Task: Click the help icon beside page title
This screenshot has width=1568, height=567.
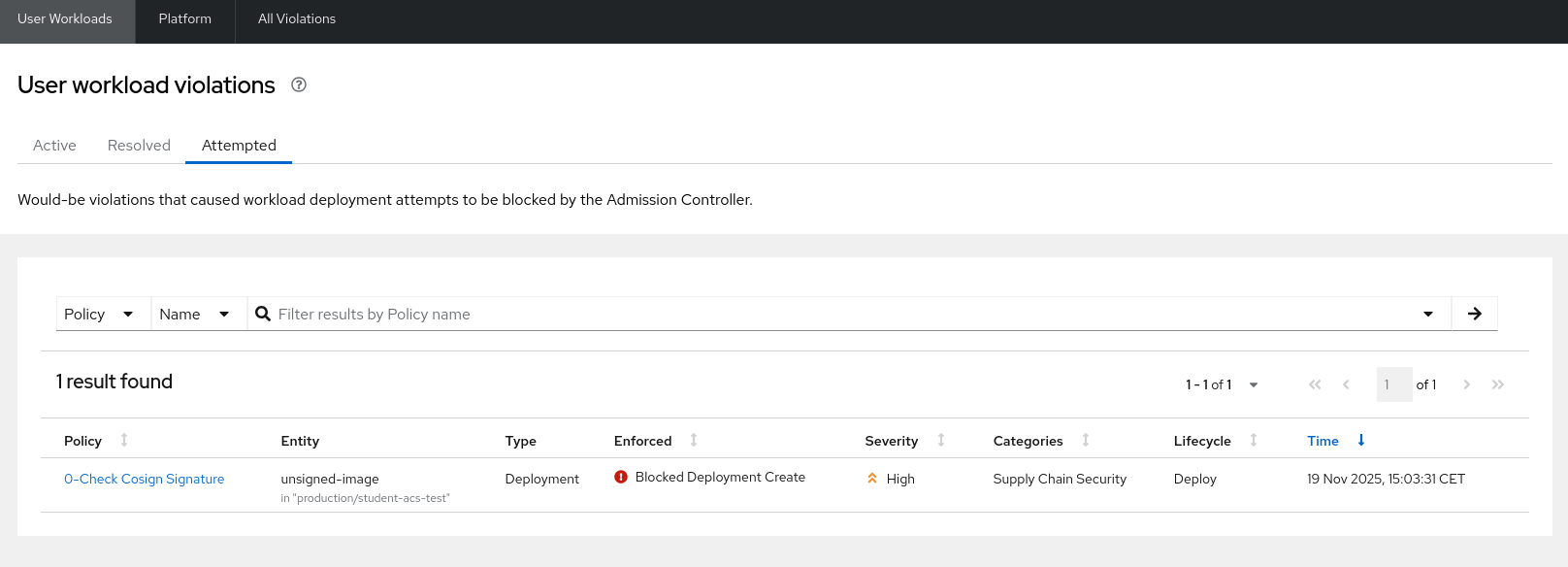Action: coord(299,84)
